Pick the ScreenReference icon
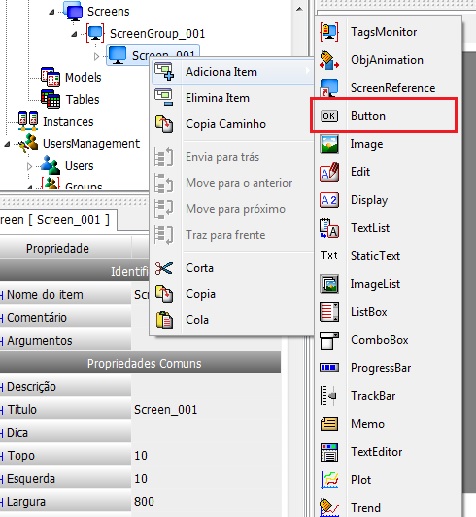Screen dimensions: 476x517 pyautogui.click(x=329, y=88)
